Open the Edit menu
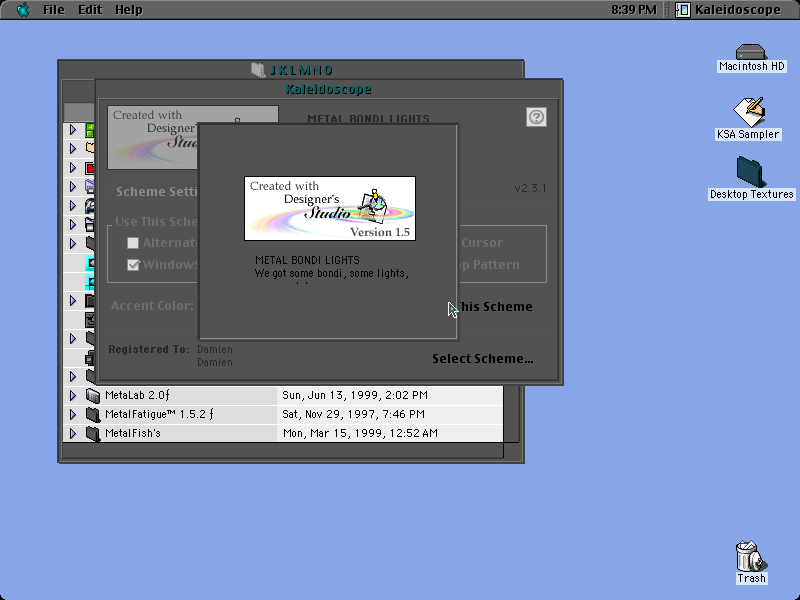Screen dimensions: 800x600 (90, 10)
